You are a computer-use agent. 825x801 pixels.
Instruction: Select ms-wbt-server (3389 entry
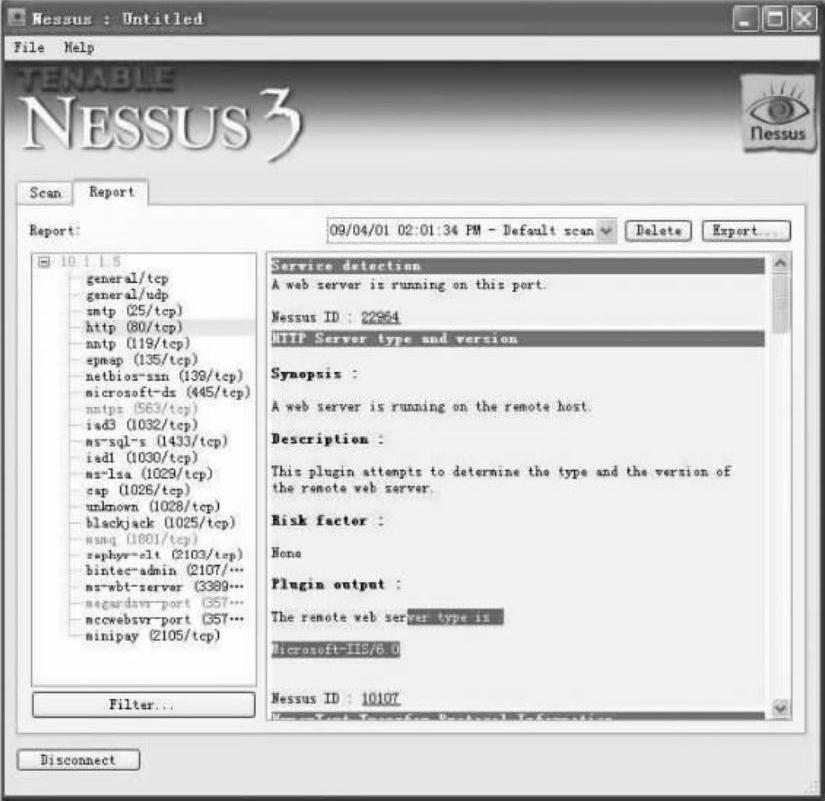[x=165, y=586]
